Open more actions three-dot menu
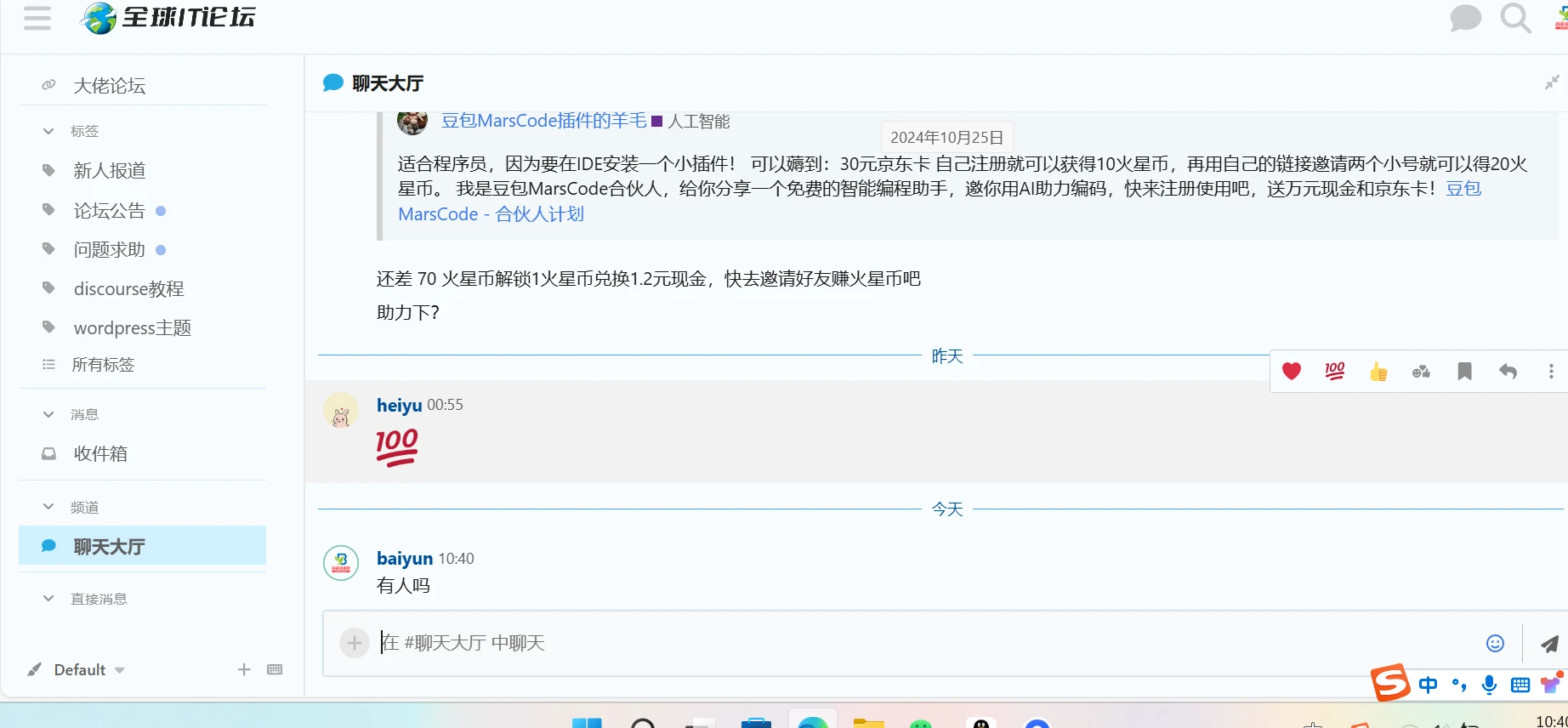Viewport: 1568px width, 728px height. pos(1551,372)
